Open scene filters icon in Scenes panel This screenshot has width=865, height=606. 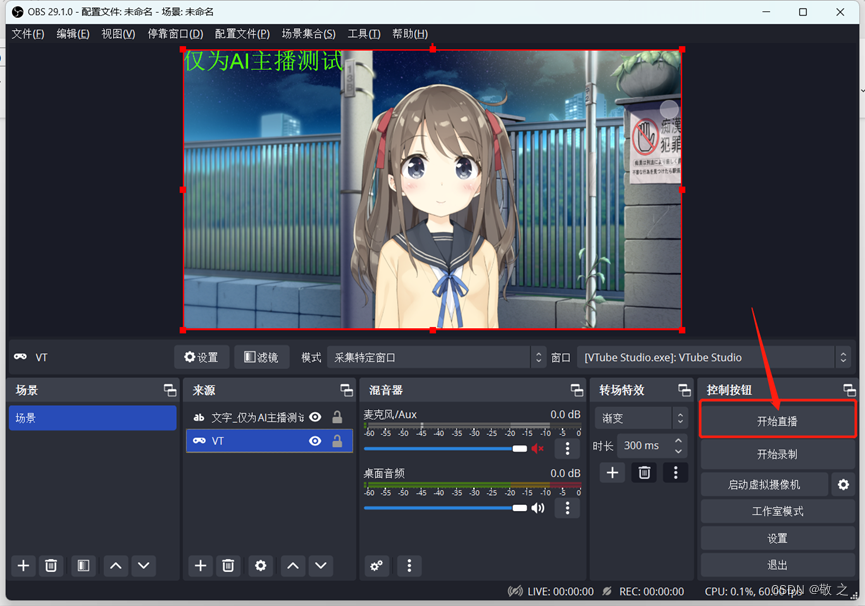(x=83, y=566)
